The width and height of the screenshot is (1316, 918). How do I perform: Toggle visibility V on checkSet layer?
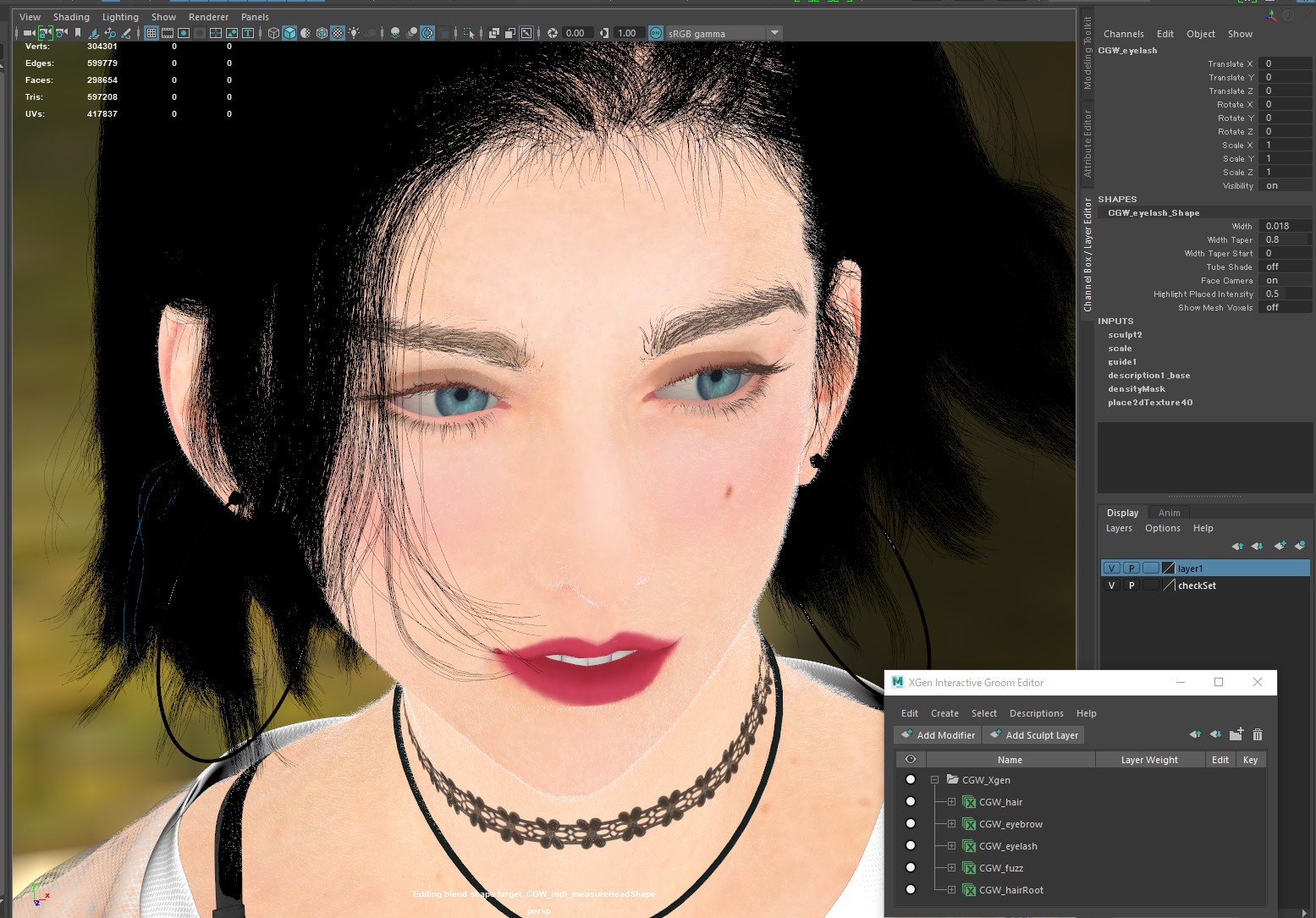click(1112, 585)
